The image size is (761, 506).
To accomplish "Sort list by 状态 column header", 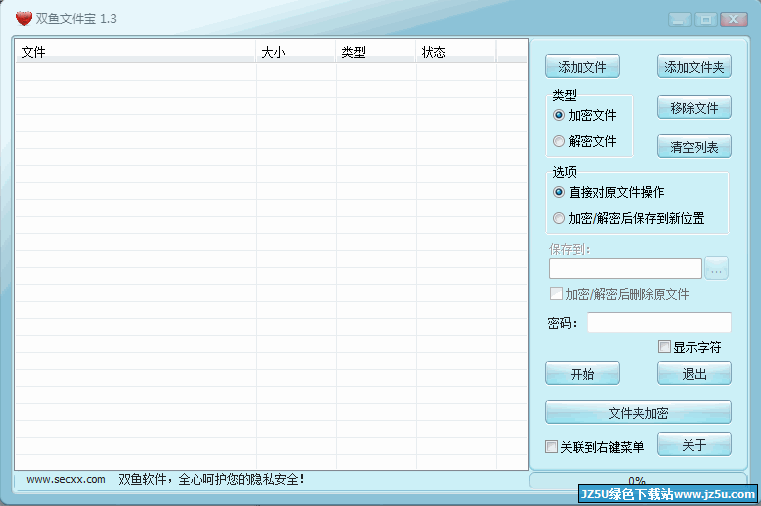I will click(x=456, y=51).
